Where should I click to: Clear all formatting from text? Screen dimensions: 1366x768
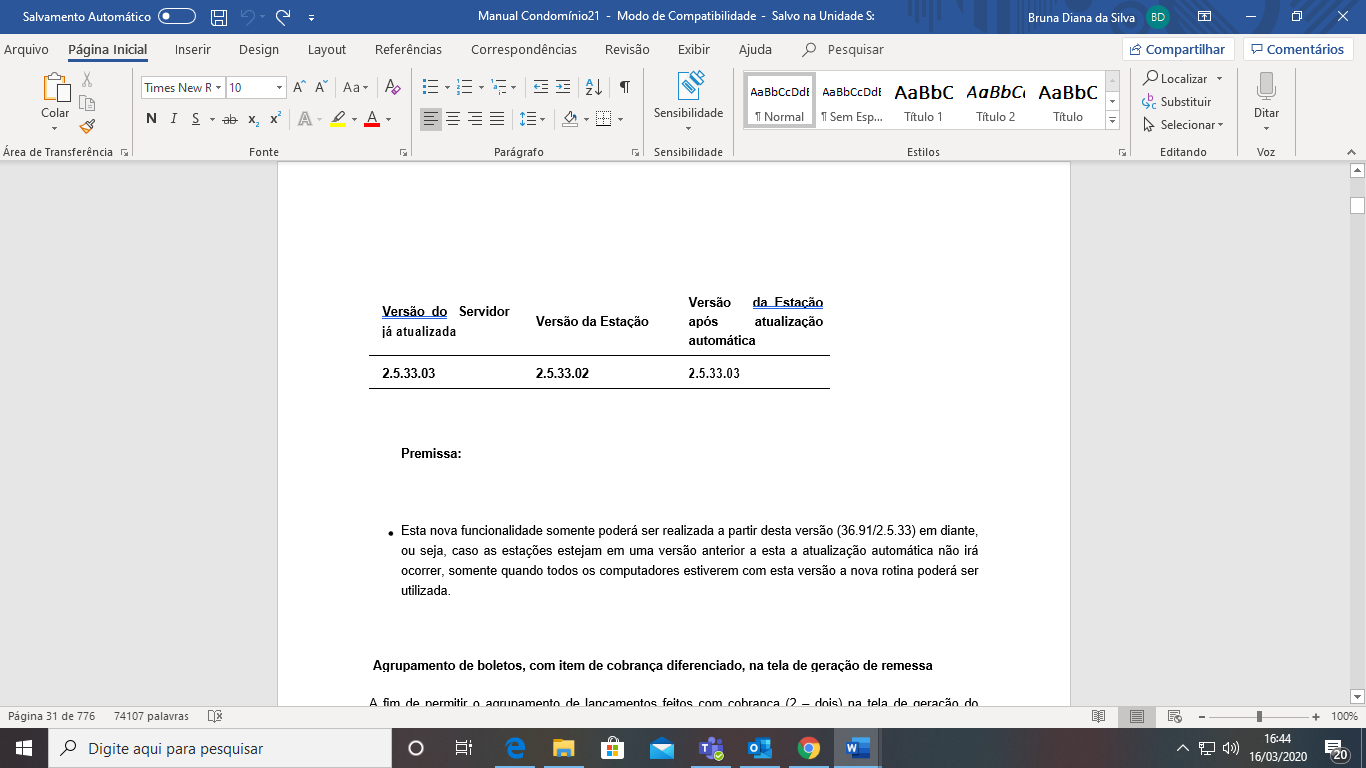[393, 88]
